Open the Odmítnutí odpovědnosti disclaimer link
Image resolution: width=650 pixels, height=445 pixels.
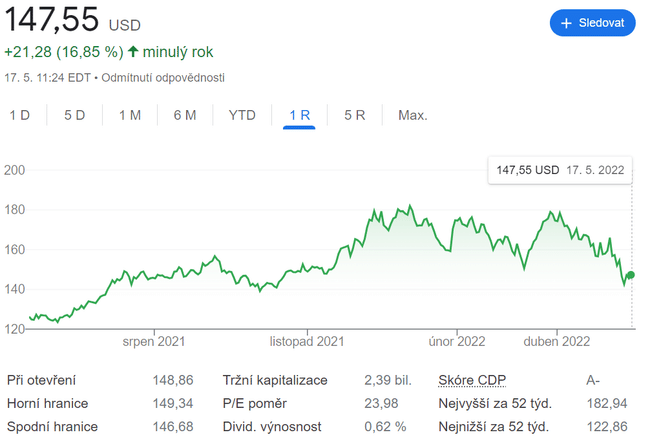pyautogui.click(x=173, y=78)
